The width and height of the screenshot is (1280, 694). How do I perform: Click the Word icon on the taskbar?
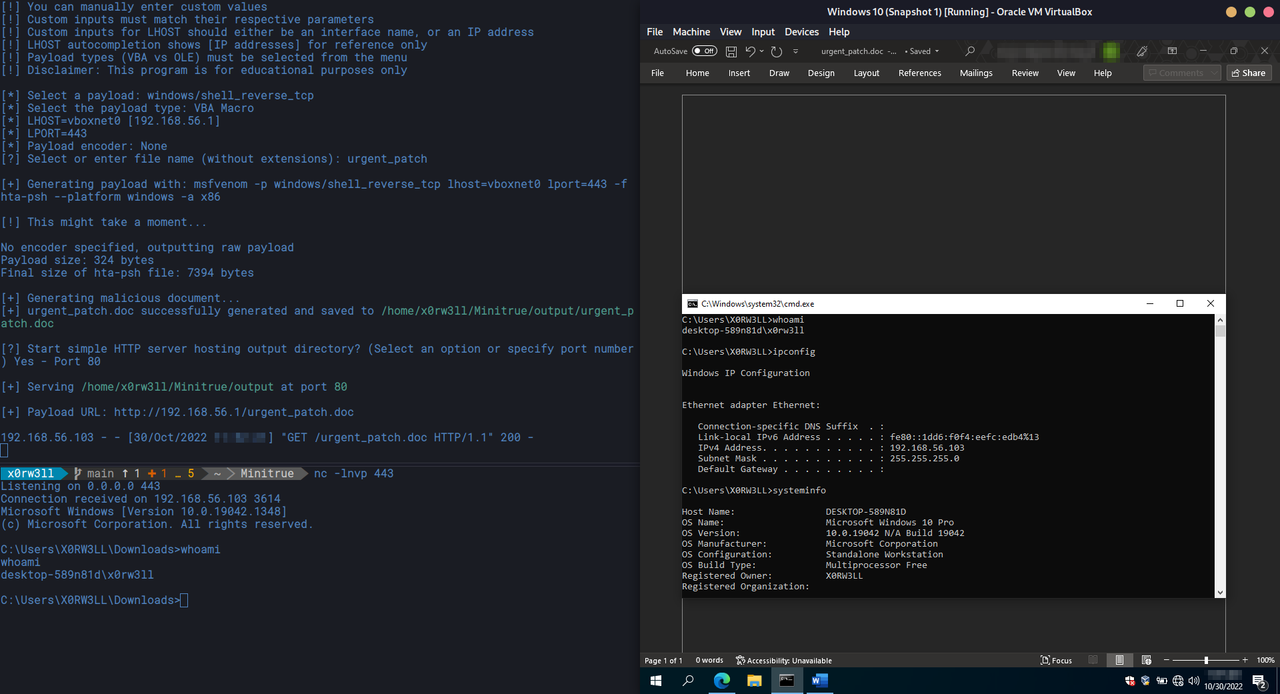click(820, 681)
